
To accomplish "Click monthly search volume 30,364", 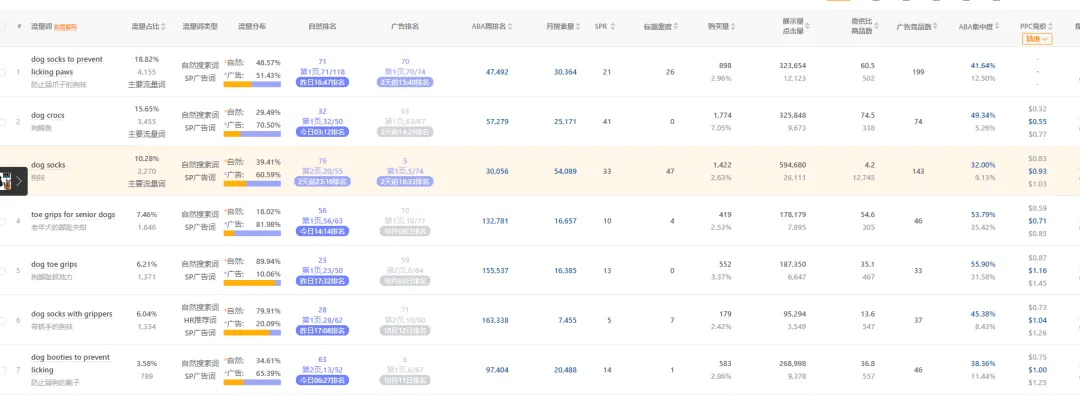I will [x=565, y=72].
